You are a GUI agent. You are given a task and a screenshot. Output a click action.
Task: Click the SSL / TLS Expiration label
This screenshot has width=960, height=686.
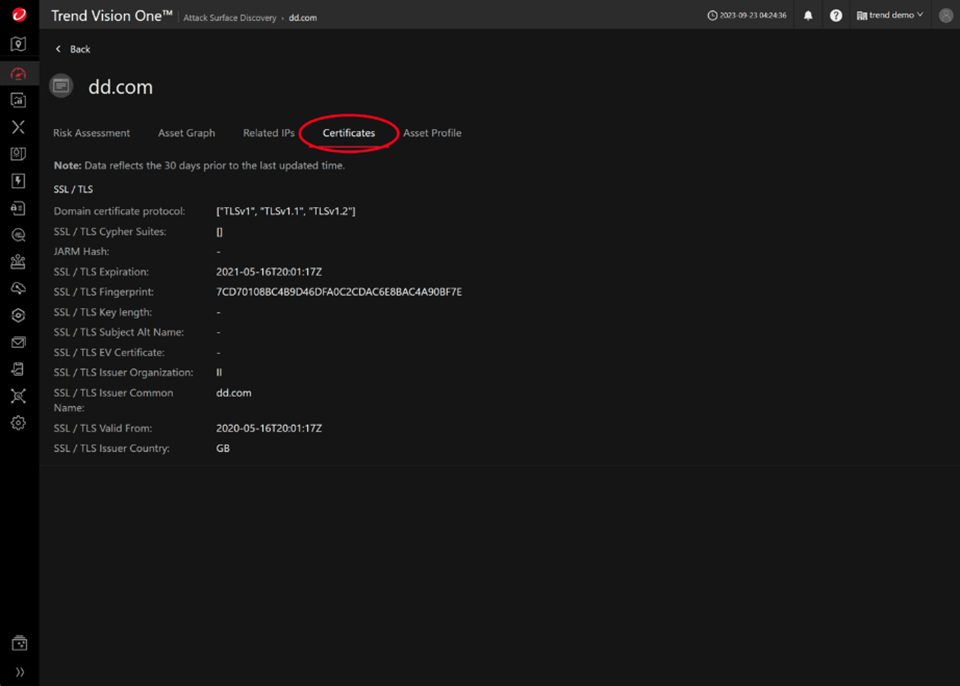(x=101, y=272)
